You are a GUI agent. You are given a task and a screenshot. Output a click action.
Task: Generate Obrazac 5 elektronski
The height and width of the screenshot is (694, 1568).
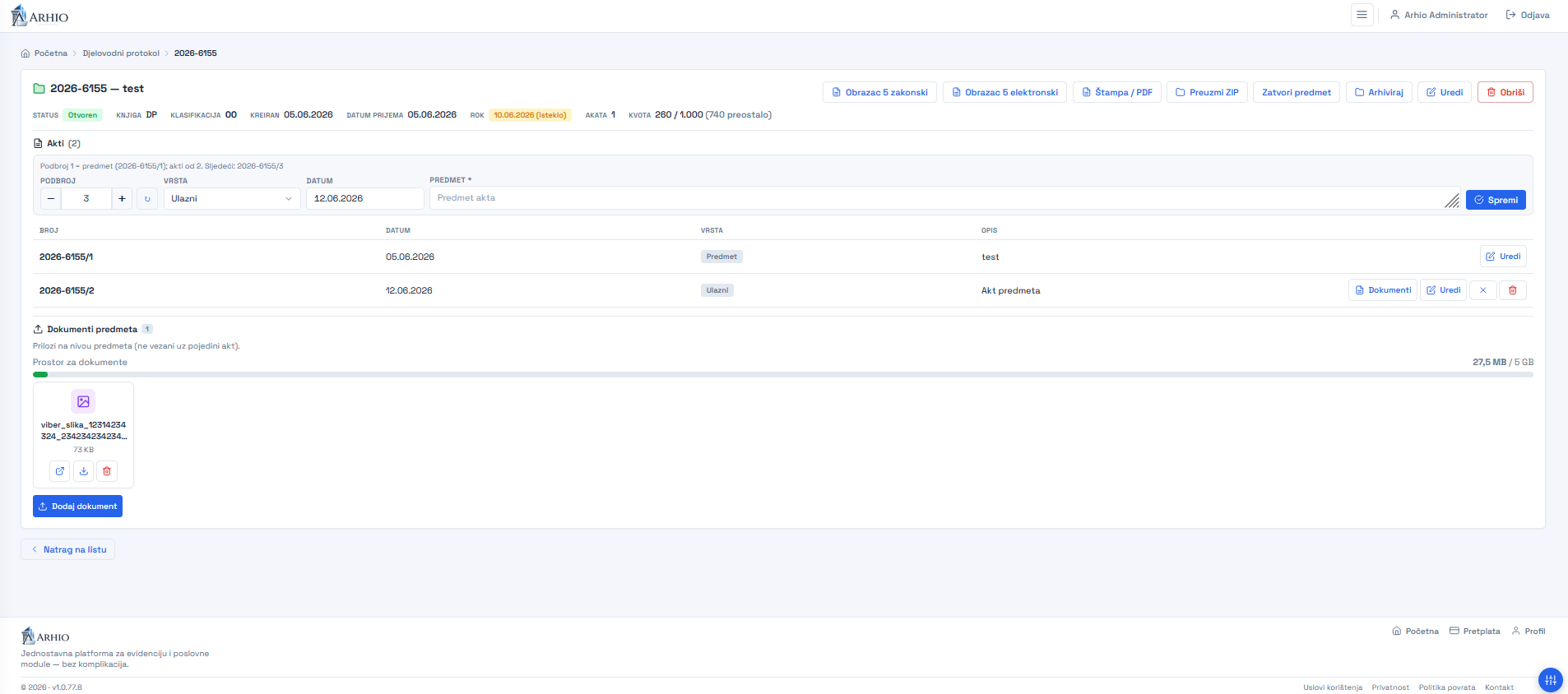pos(1004,92)
